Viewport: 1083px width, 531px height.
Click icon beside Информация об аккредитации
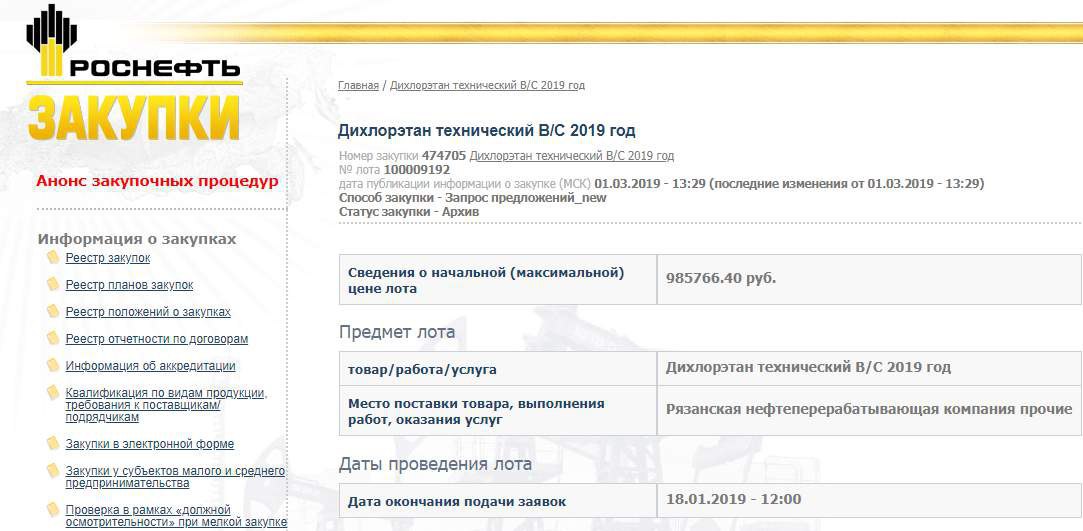point(53,365)
